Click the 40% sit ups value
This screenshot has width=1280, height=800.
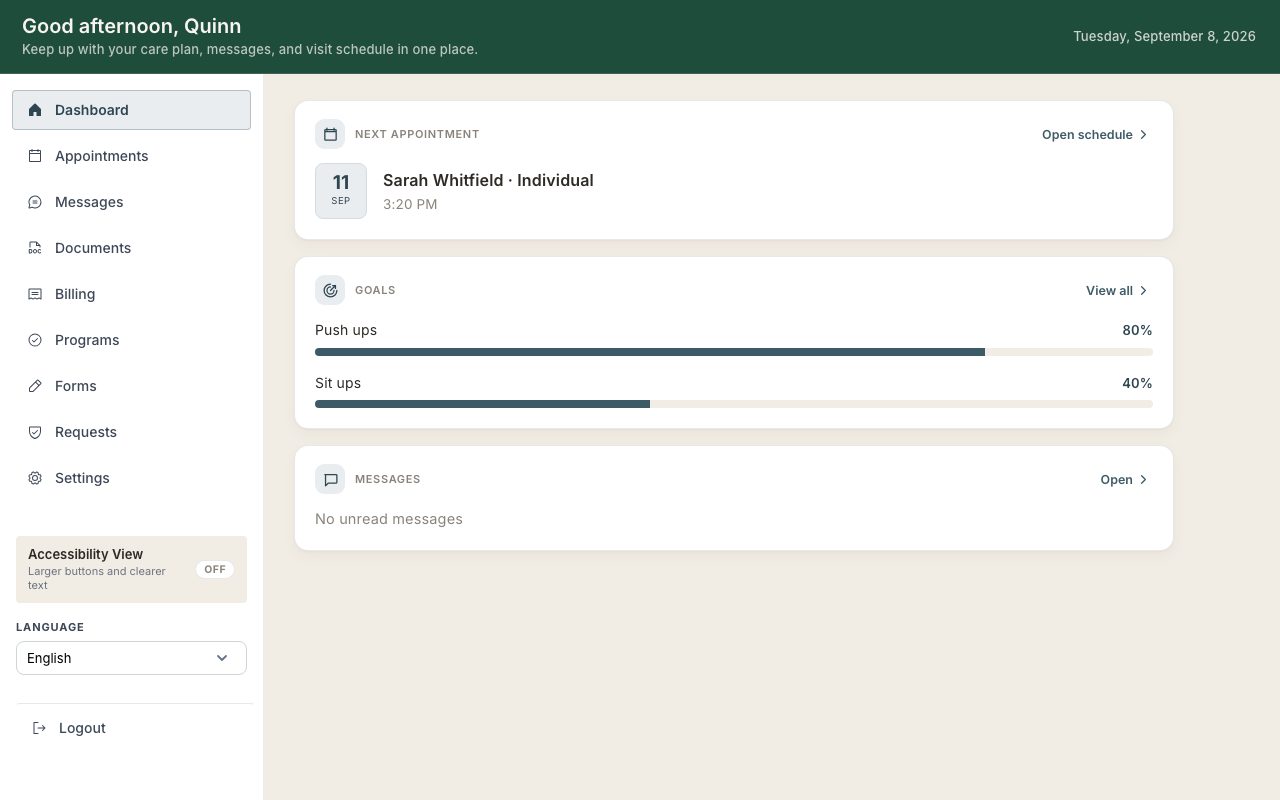(1137, 383)
